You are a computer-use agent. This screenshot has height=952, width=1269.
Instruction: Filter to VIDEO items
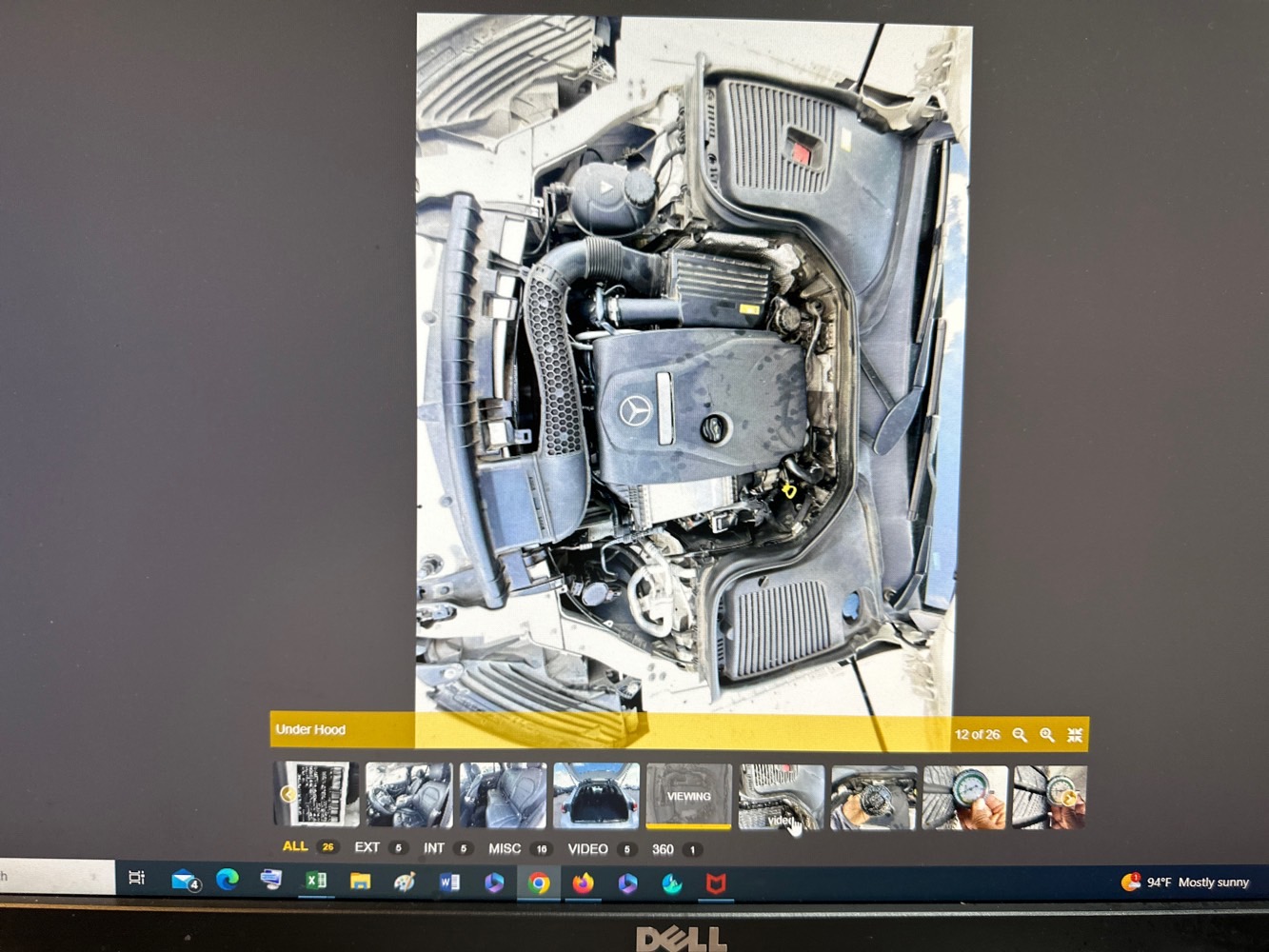[602, 849]
